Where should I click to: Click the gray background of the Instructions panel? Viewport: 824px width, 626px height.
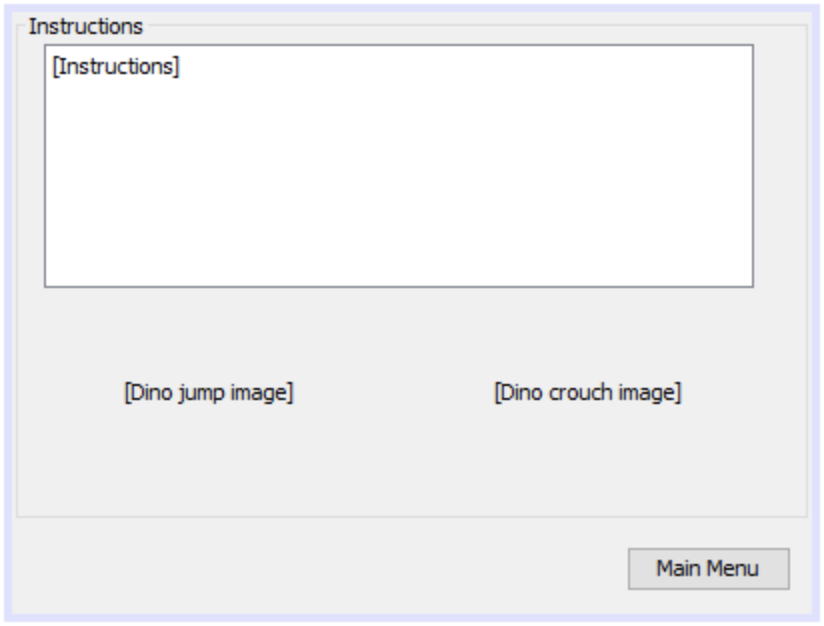coord(400,470)
